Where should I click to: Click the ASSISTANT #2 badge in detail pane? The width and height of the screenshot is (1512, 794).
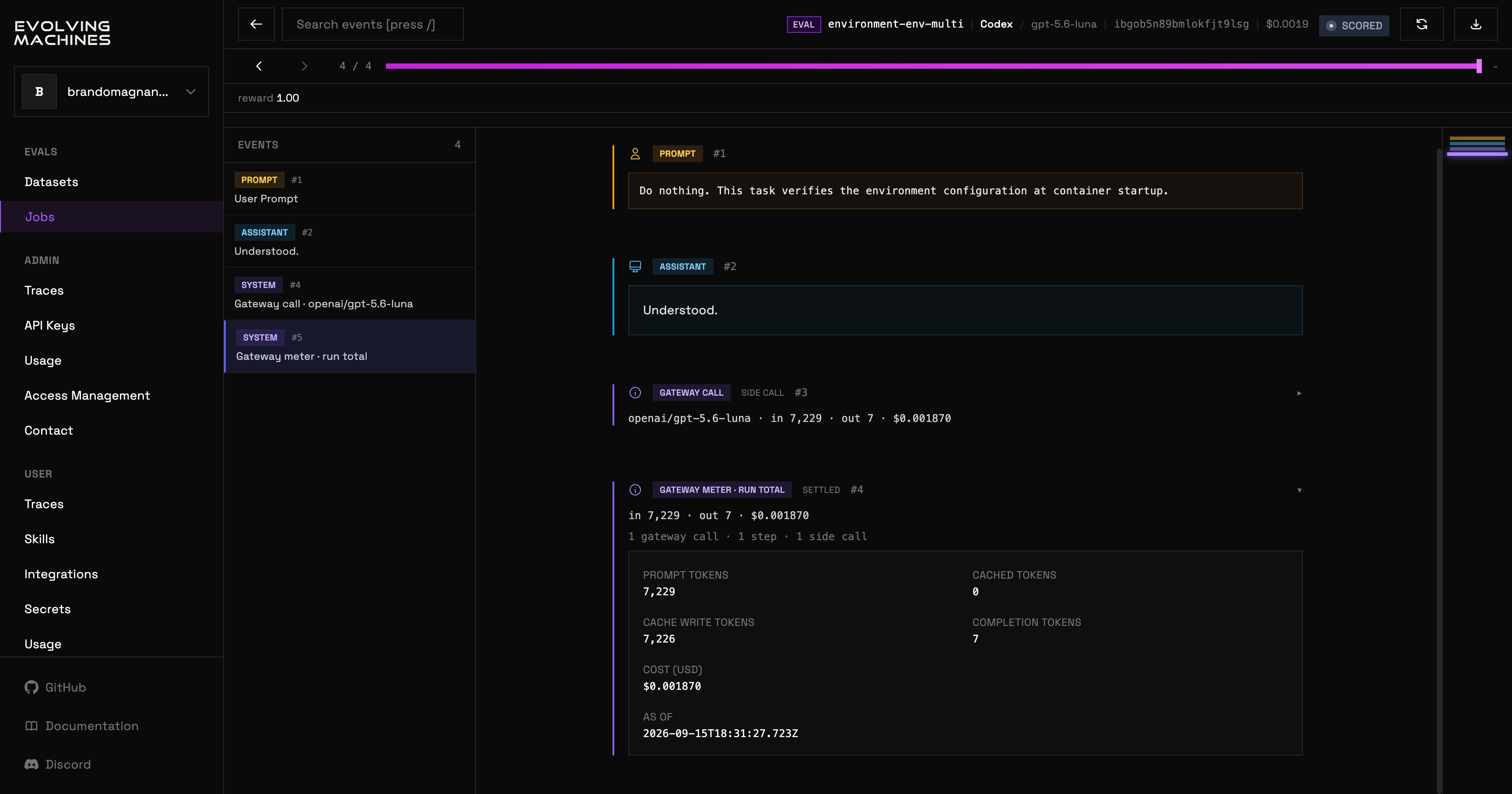coord(682,267)
